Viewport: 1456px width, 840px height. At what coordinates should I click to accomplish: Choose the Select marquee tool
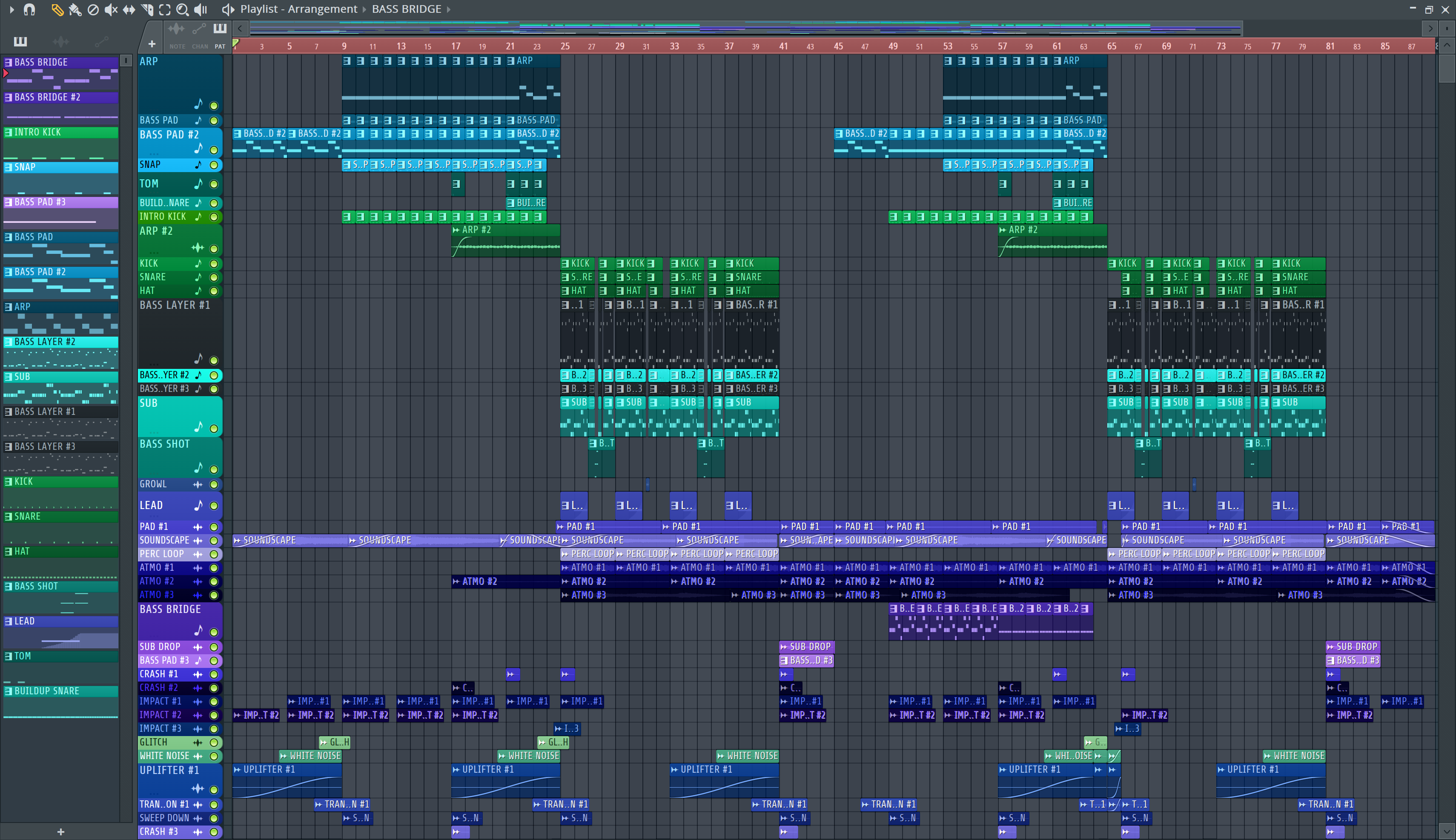(x=165, y=9)
